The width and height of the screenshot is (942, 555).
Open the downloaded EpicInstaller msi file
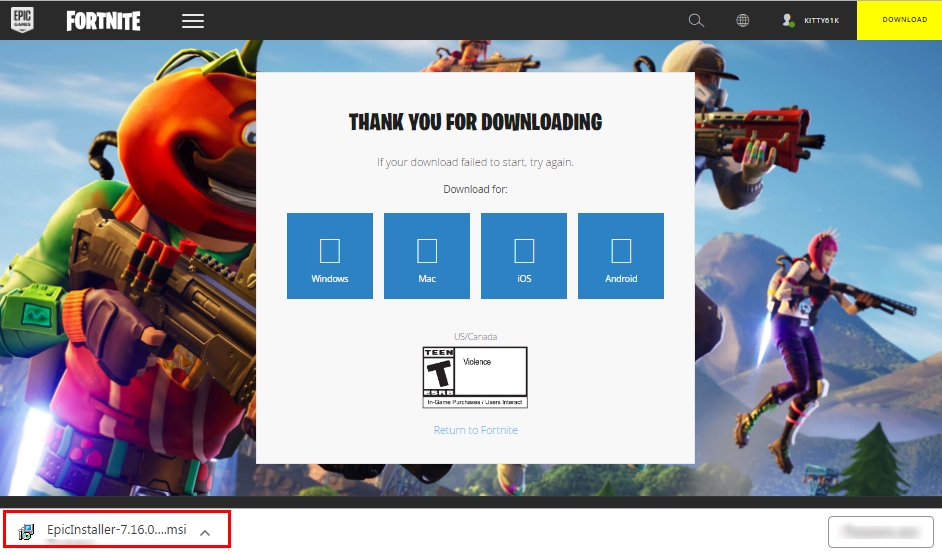pos(117,530)
